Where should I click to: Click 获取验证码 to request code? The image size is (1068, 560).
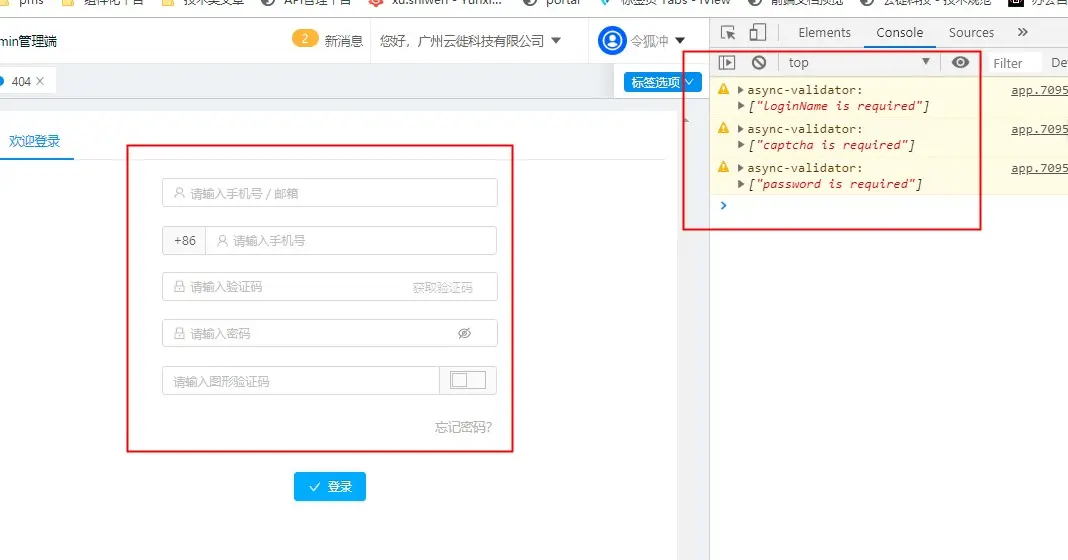[443, 287]
